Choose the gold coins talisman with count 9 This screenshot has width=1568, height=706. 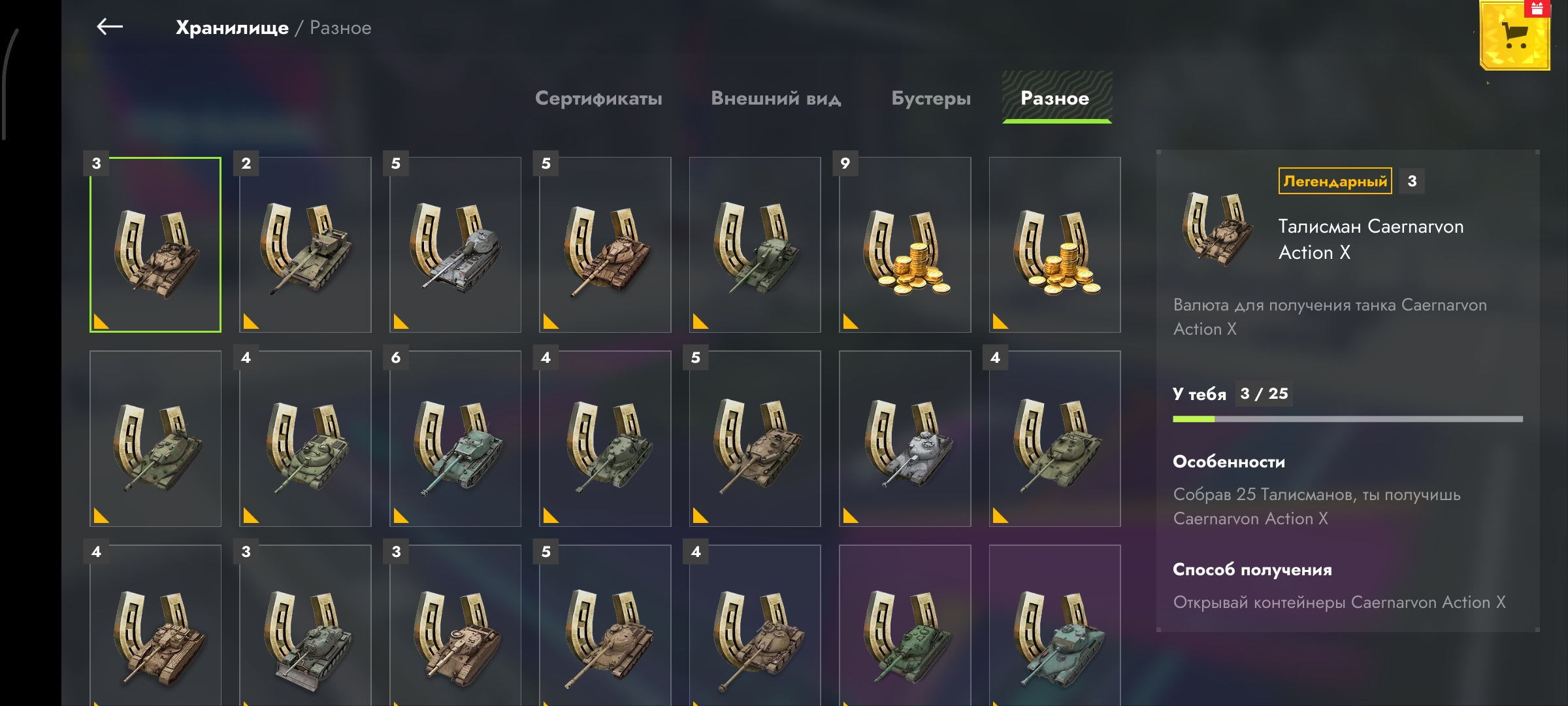pyautogui.click(x=905, y=244)
